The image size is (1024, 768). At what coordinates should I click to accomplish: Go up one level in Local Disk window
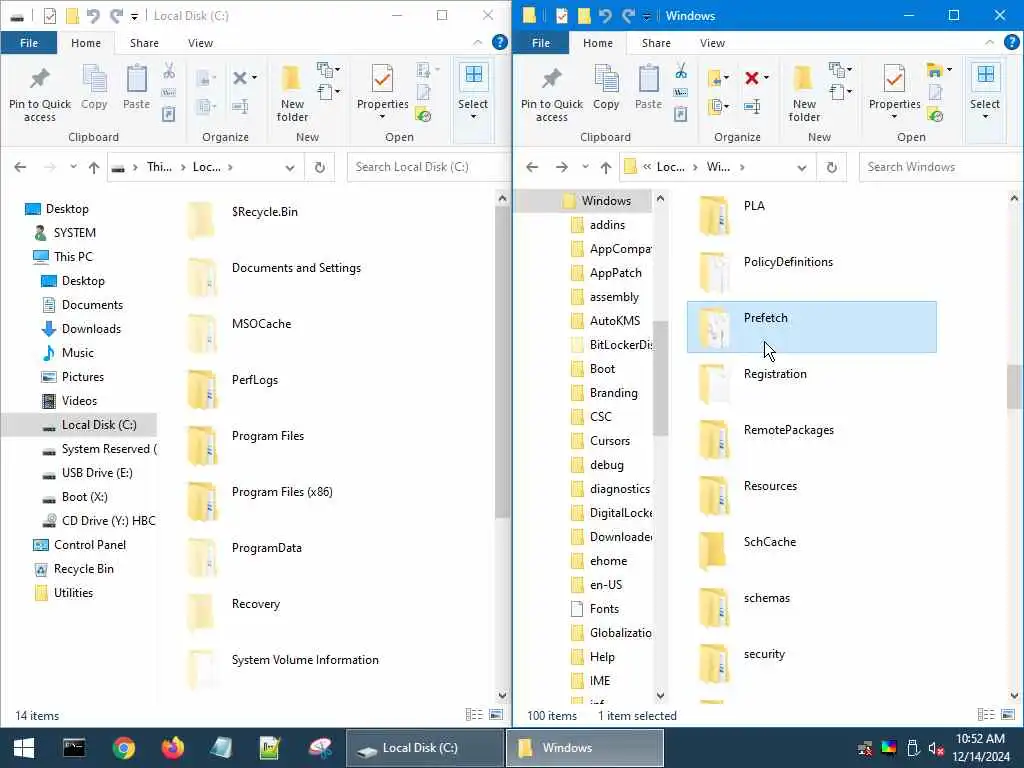click(x=93, y=167)
